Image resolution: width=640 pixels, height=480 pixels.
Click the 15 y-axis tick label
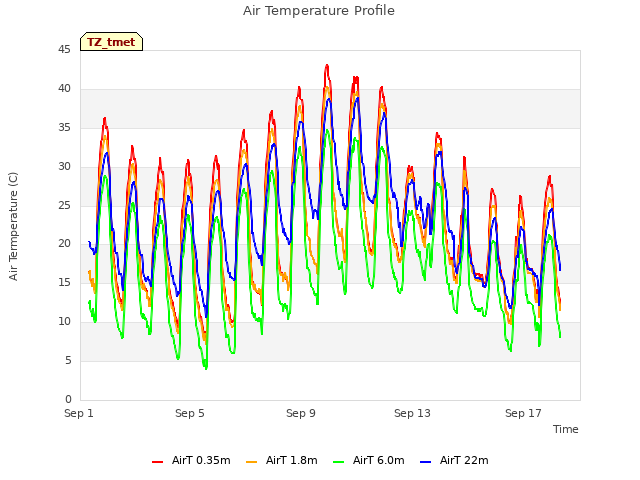64,282
